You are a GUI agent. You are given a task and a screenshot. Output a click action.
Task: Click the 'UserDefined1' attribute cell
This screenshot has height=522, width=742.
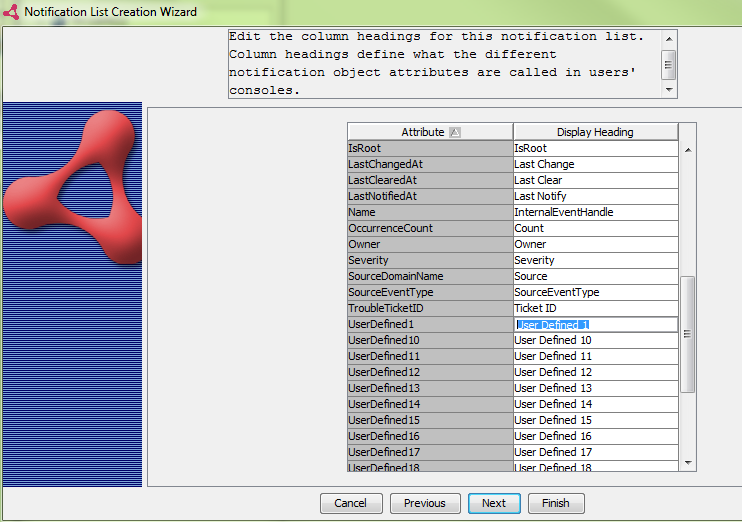(430, 325)
